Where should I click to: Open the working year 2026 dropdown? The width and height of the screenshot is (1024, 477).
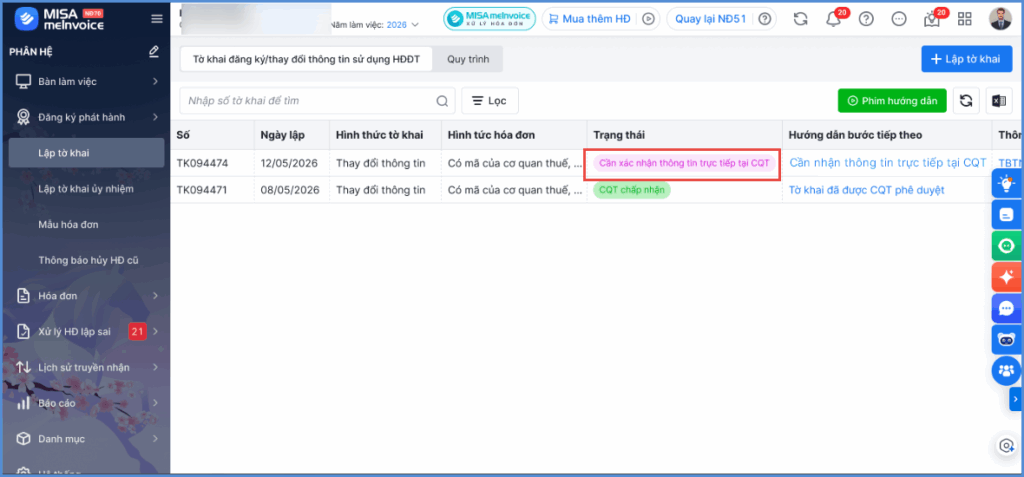pyautogui.click(x=402, y=25)
